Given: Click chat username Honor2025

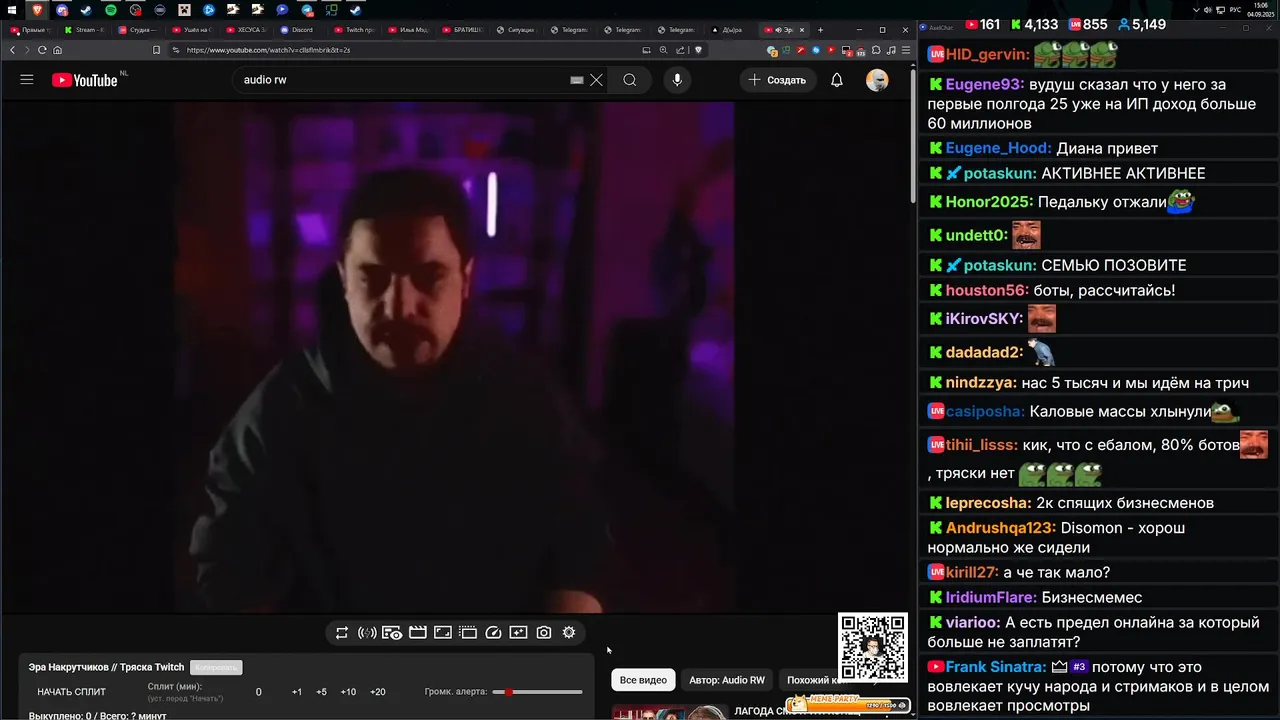Looking at the screenshot, I should 989,202.
